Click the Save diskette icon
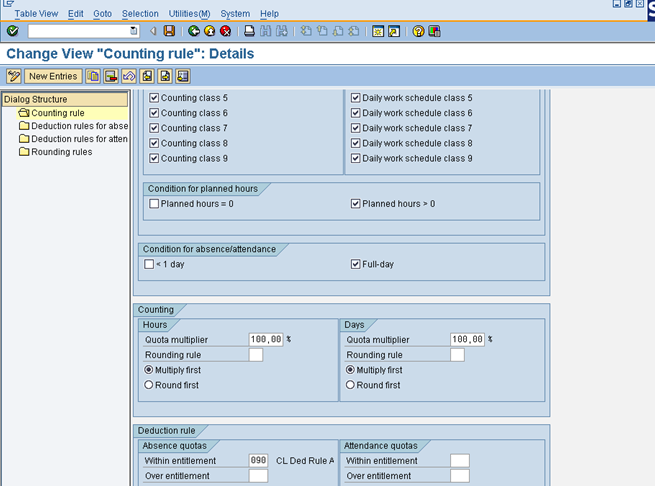Screen dimensions: 655x486 tap(169, 31)
